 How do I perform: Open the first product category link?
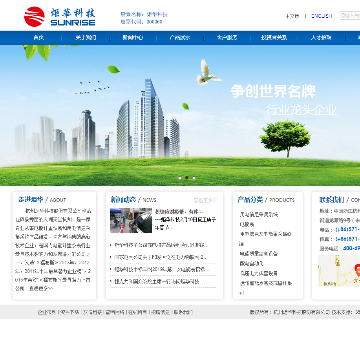point(259,214)
